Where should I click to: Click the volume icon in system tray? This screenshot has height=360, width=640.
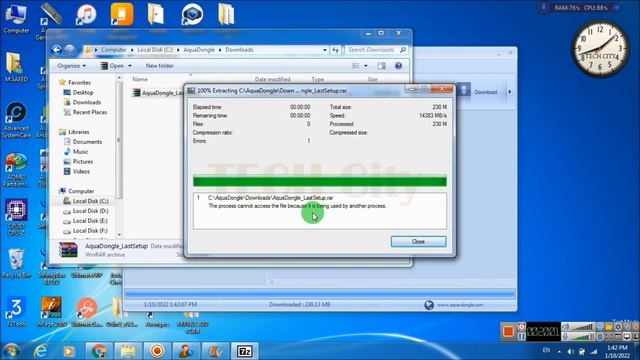[571, 351]
